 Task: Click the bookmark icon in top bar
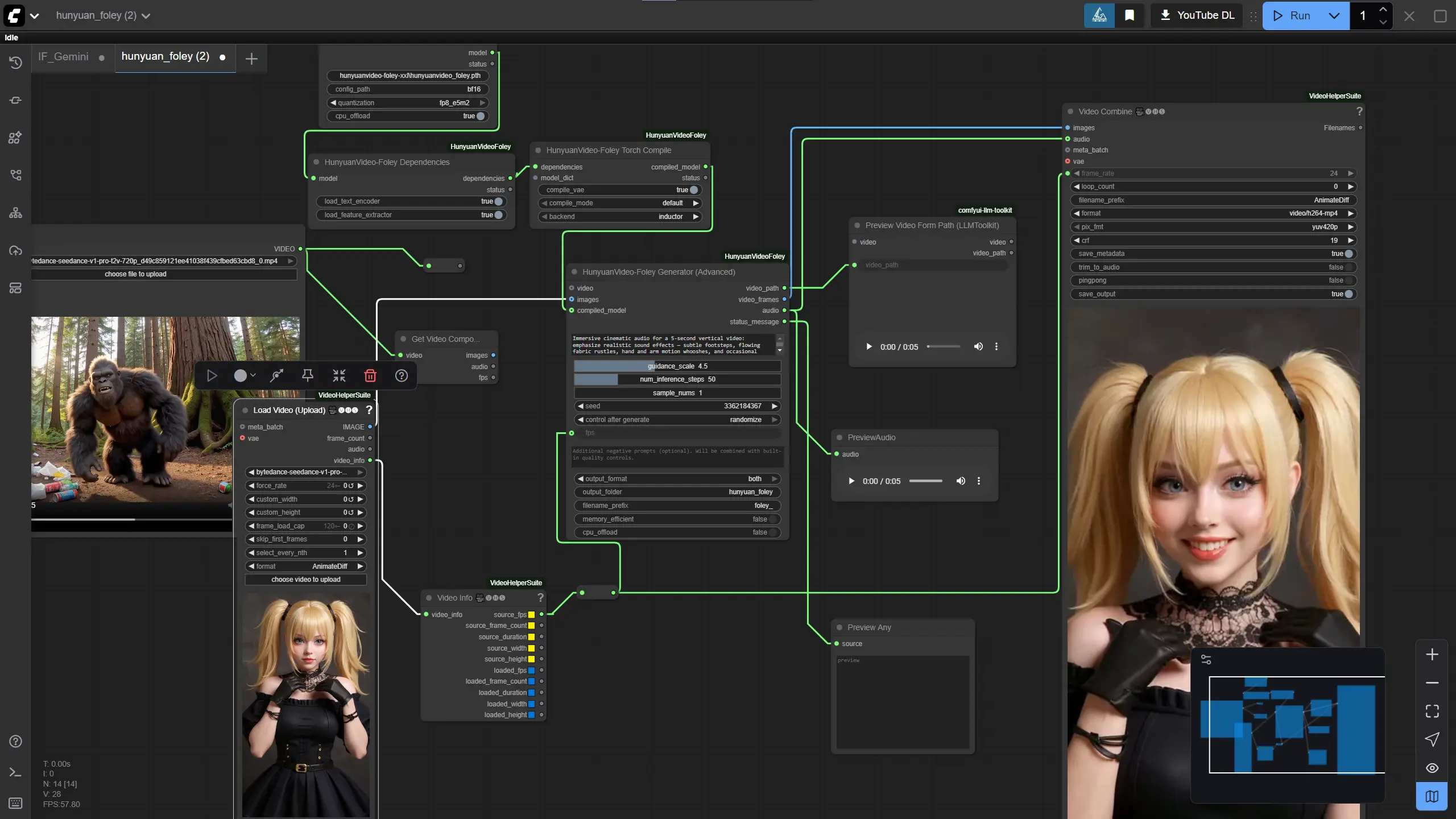click(x=1130, y=15)
